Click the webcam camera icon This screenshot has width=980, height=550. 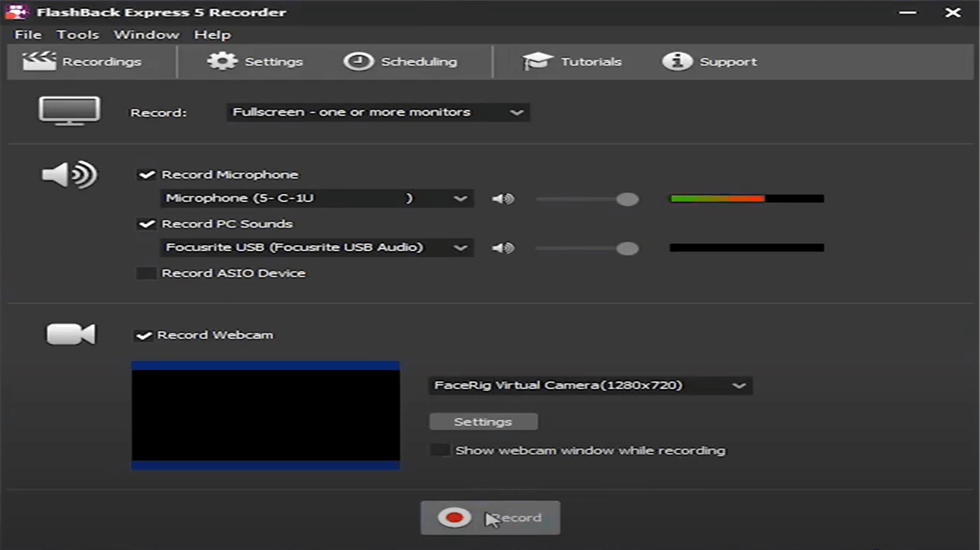tap(71, 334)
